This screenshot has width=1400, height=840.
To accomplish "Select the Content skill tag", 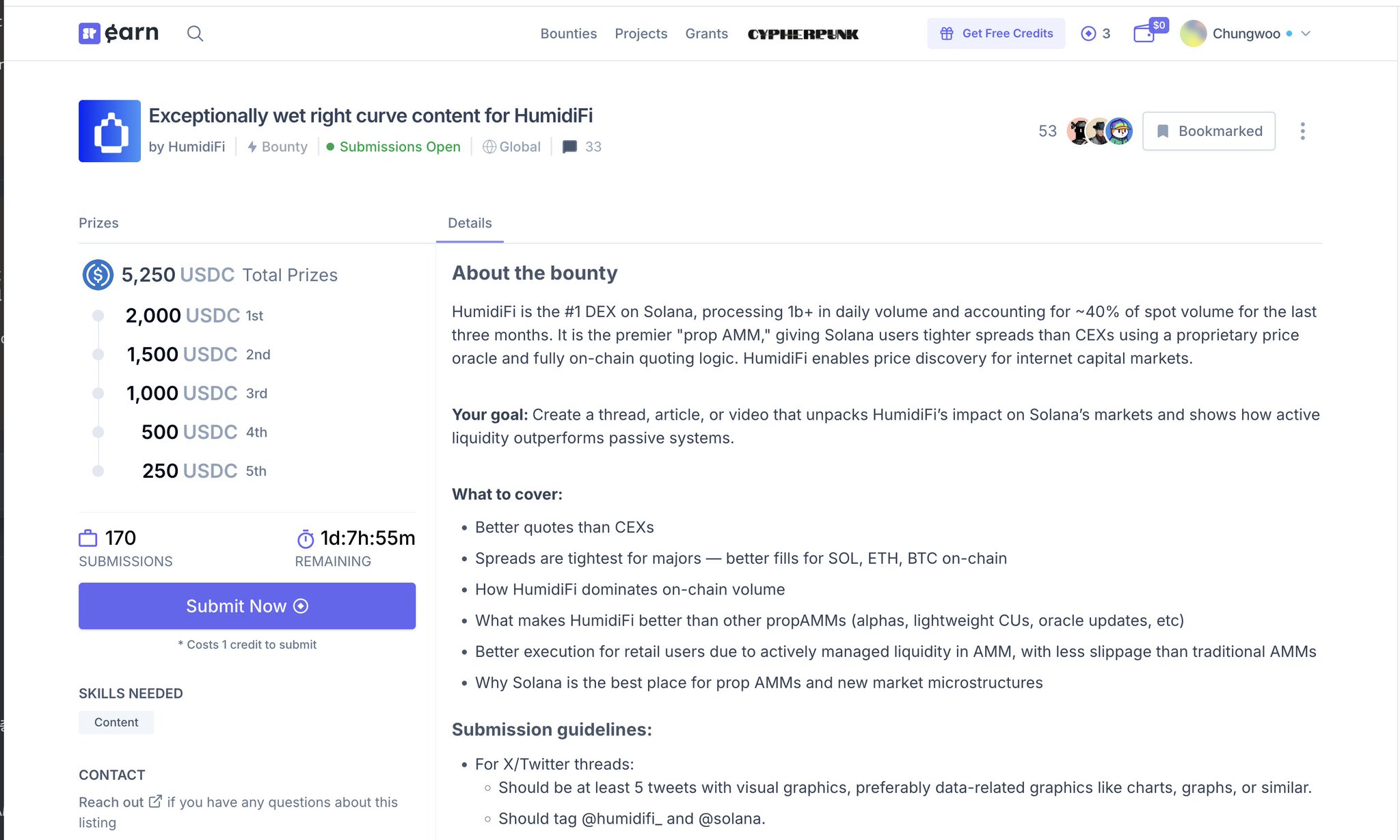I will pyautogui.click(x=116, y=722).
